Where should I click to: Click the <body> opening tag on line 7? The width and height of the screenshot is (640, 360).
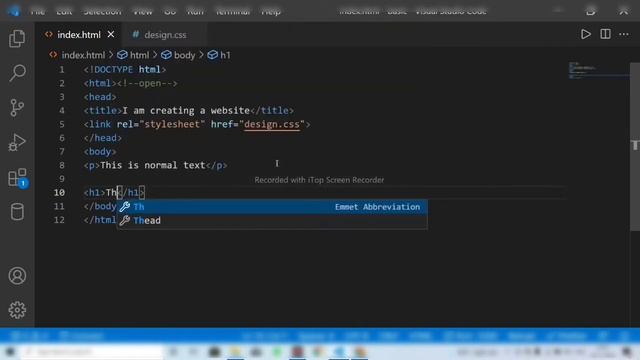[x=100, y=151]
